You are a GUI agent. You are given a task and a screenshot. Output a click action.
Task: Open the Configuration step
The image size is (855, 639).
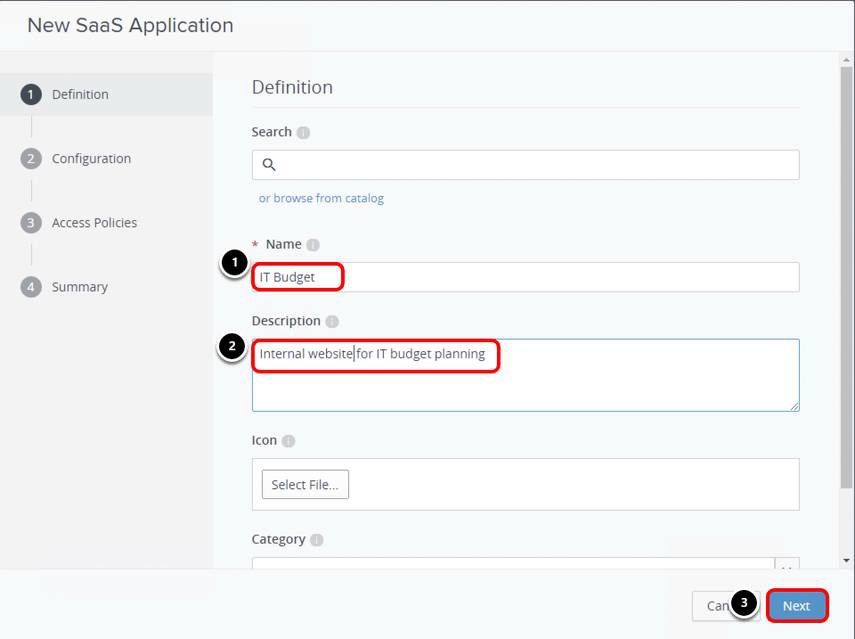(x=91, y=159)
